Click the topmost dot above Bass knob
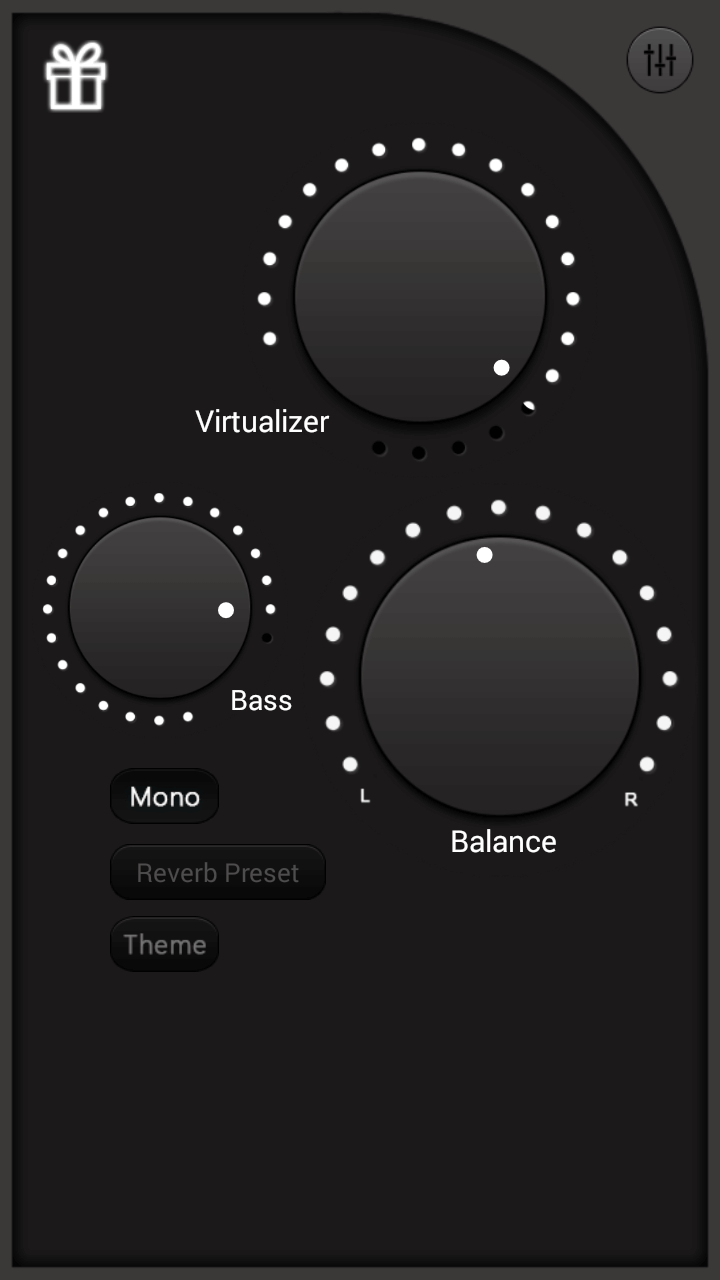This screenshot has width=720, height=1280. [159, 497]
